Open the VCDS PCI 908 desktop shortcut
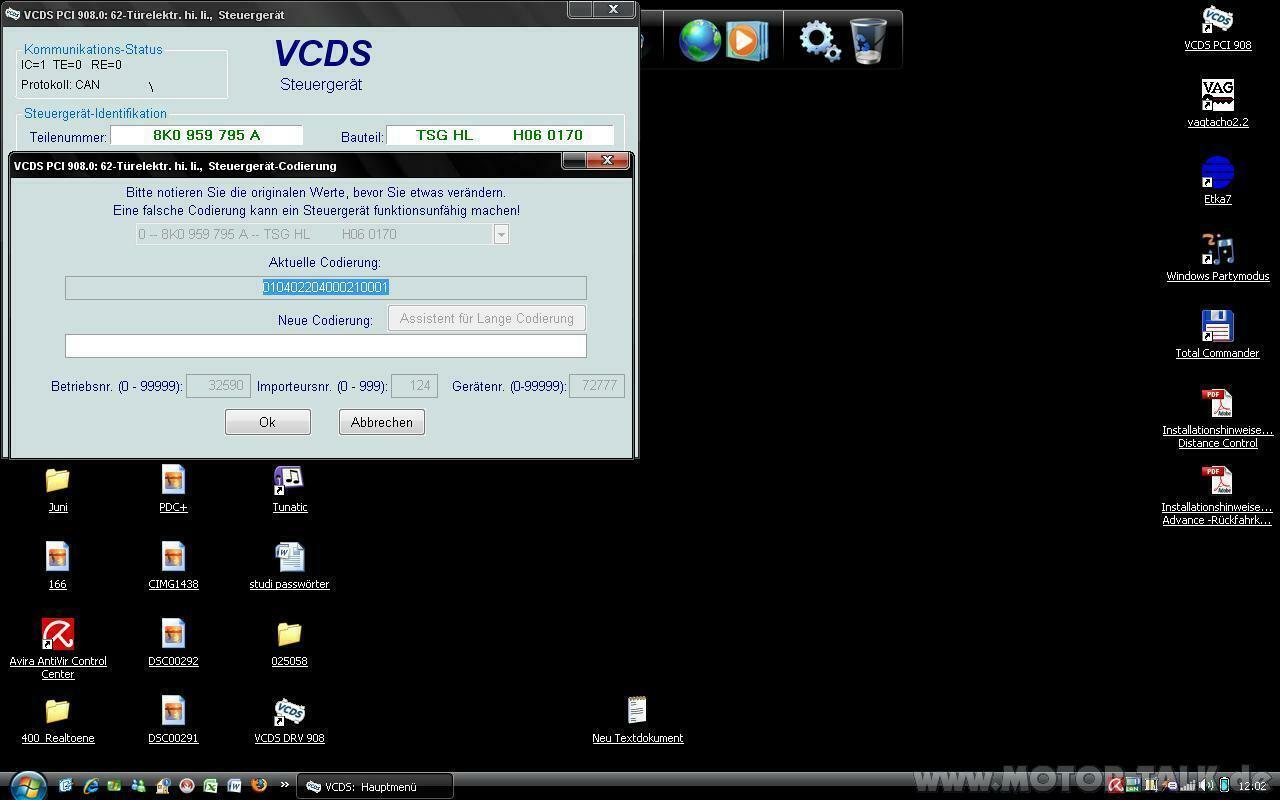 coord(1217,21)
